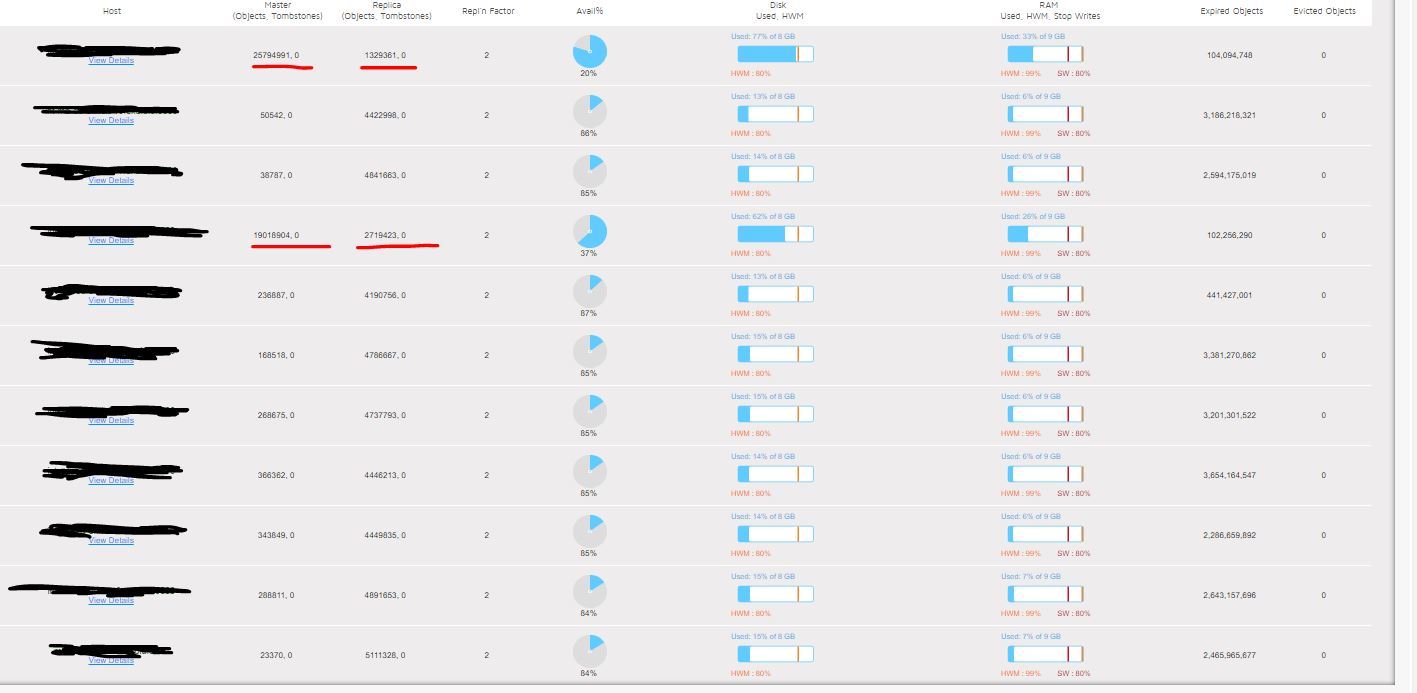Click the Expired Objects column header
This screenshot has width=1417, height=693.
pos(1231,11)
